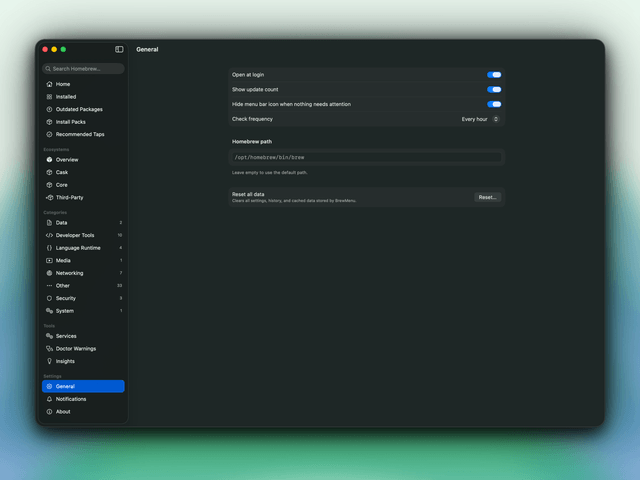
Task: Select Recommended Taps label
Action: [80, 134]
